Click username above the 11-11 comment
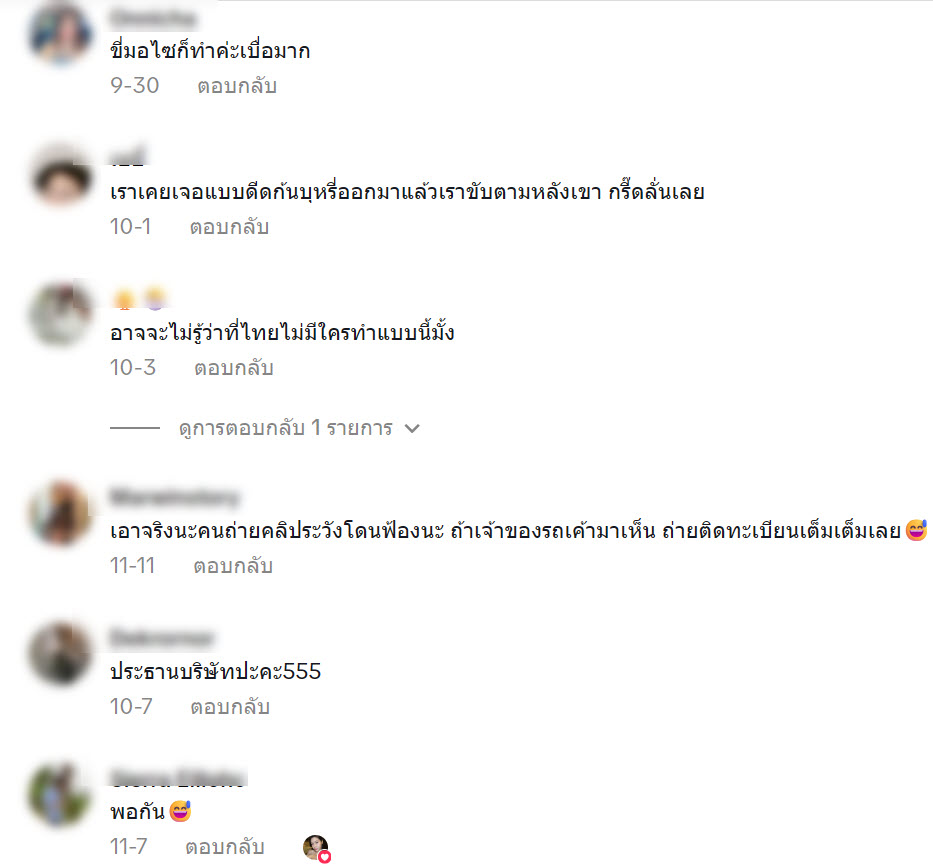 point(174,497)
